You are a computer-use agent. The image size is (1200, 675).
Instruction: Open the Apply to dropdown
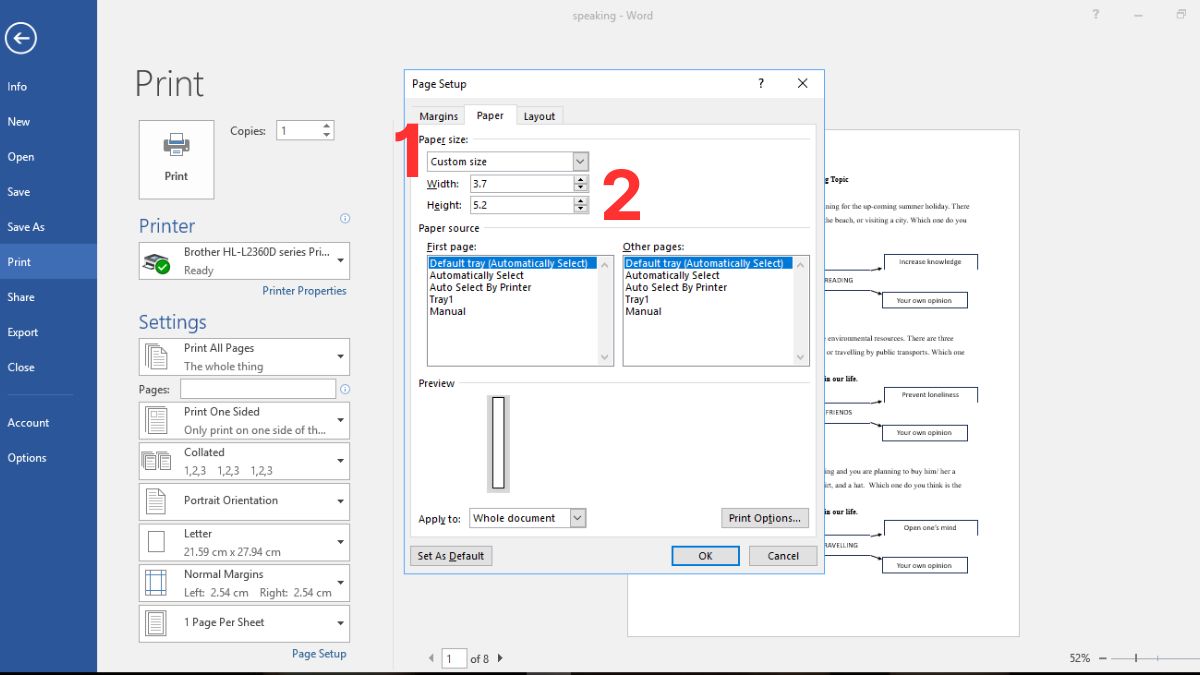point(577,518)
